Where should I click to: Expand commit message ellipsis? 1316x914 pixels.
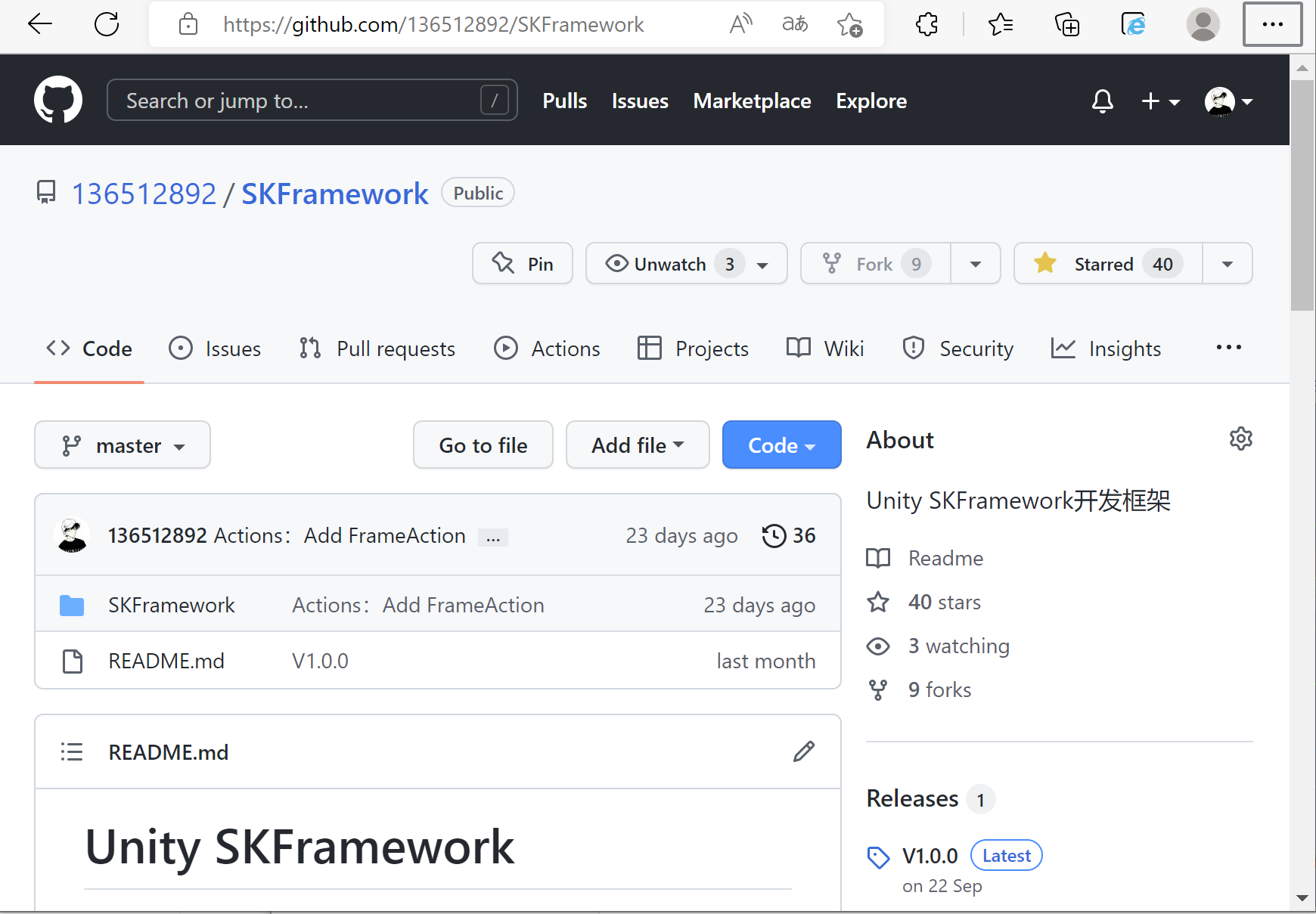click(493, 537)
